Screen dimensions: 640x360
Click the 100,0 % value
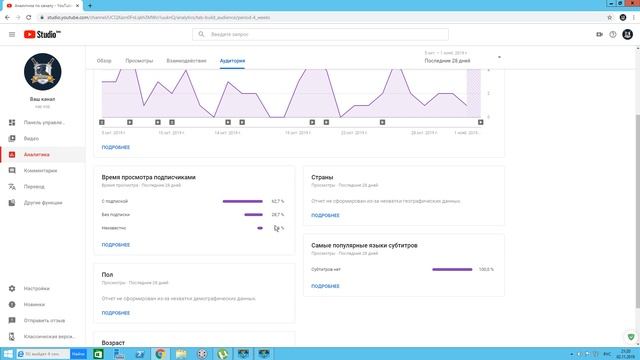click(486, 269)
